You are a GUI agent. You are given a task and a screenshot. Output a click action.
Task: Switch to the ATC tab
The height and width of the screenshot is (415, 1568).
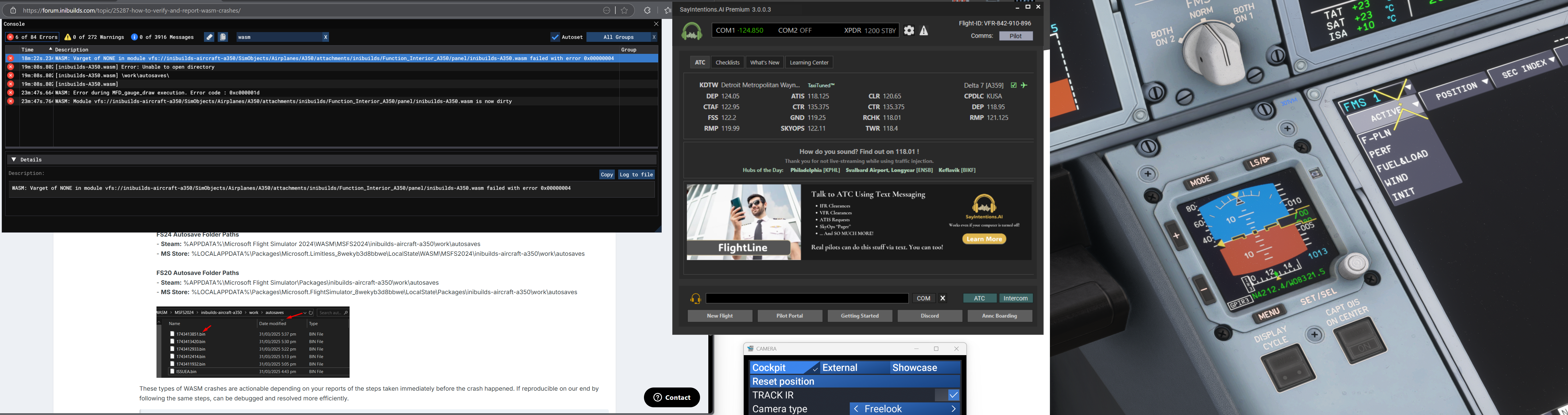point(700,62)
